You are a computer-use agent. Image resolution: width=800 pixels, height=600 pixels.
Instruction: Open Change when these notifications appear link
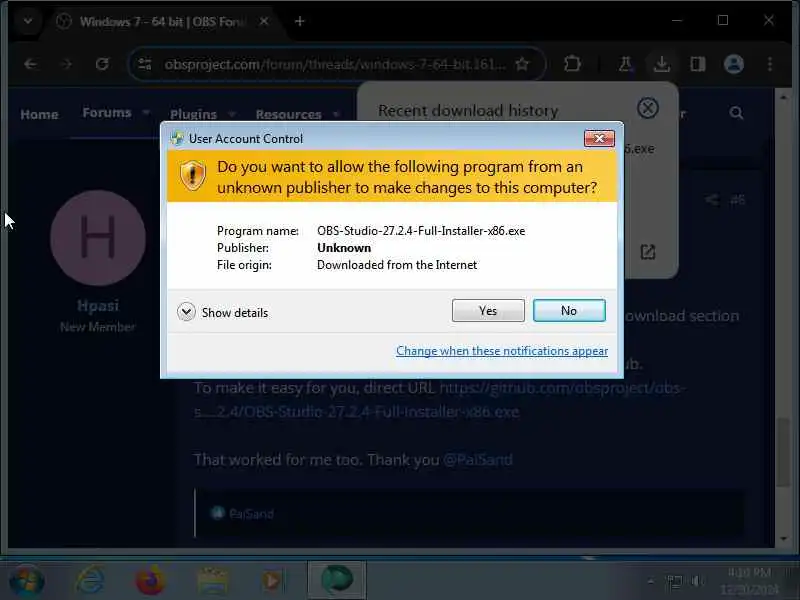coord(502,351)
